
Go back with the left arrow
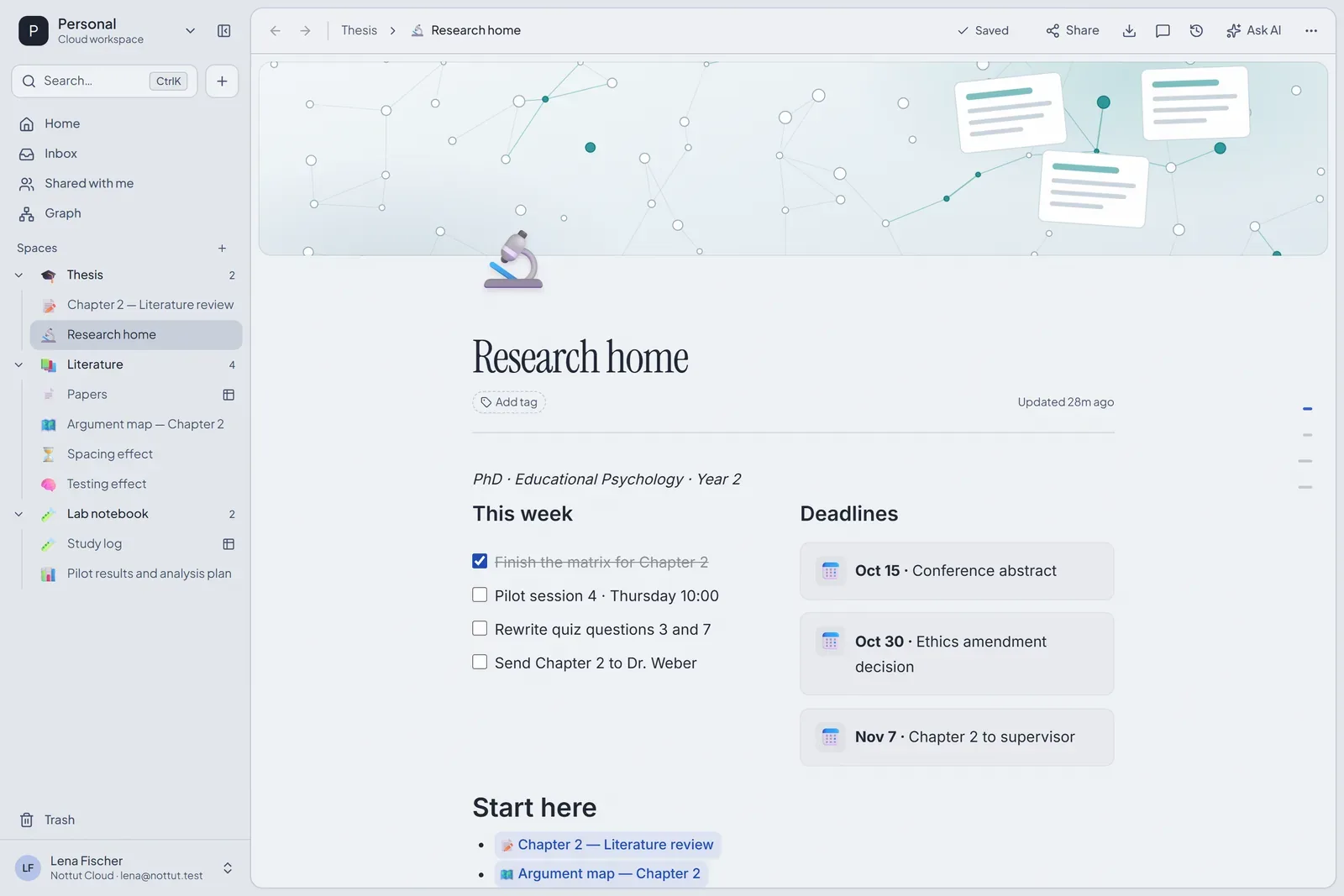pos(275,31)
